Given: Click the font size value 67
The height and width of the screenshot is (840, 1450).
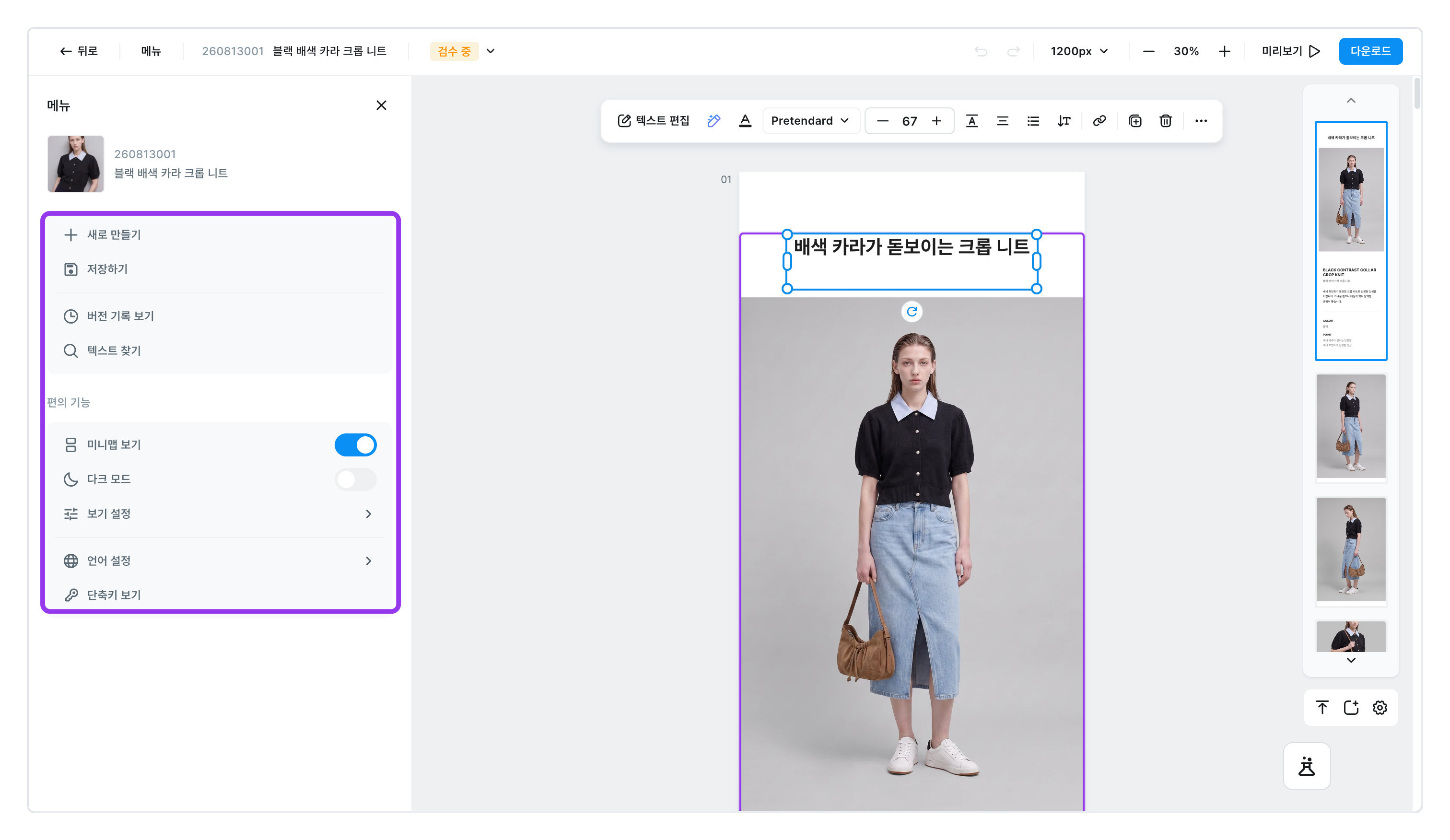Looking at the screenshot, I should tap(910, 121).
